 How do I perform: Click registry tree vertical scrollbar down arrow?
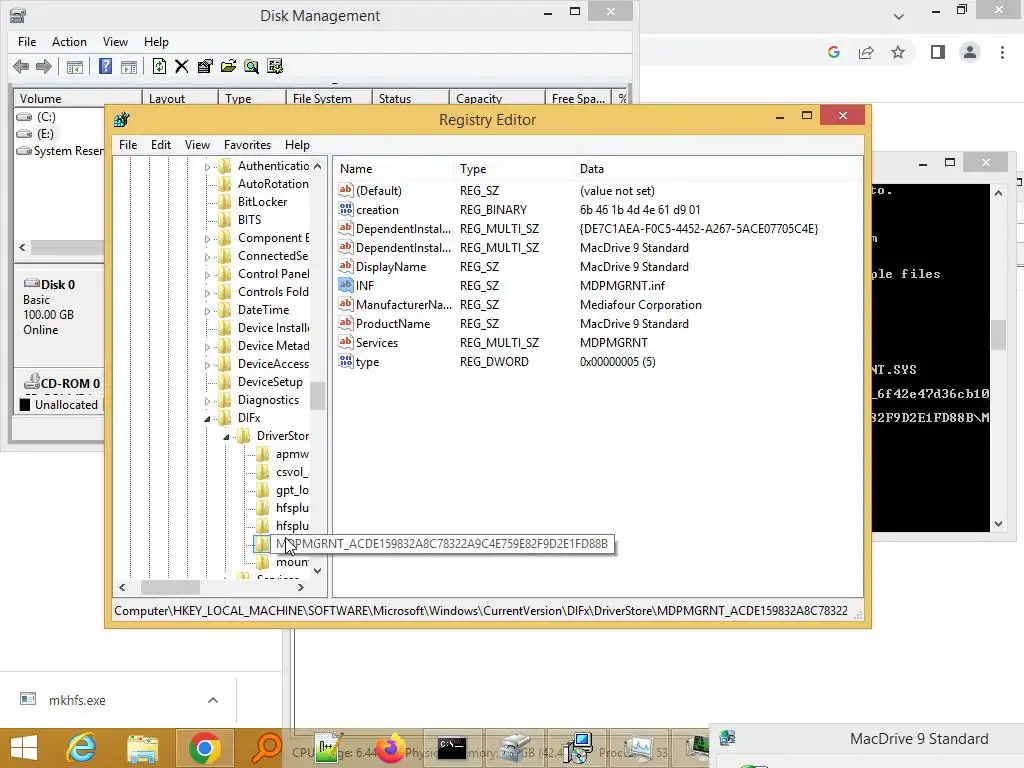(x=317, y=571)
